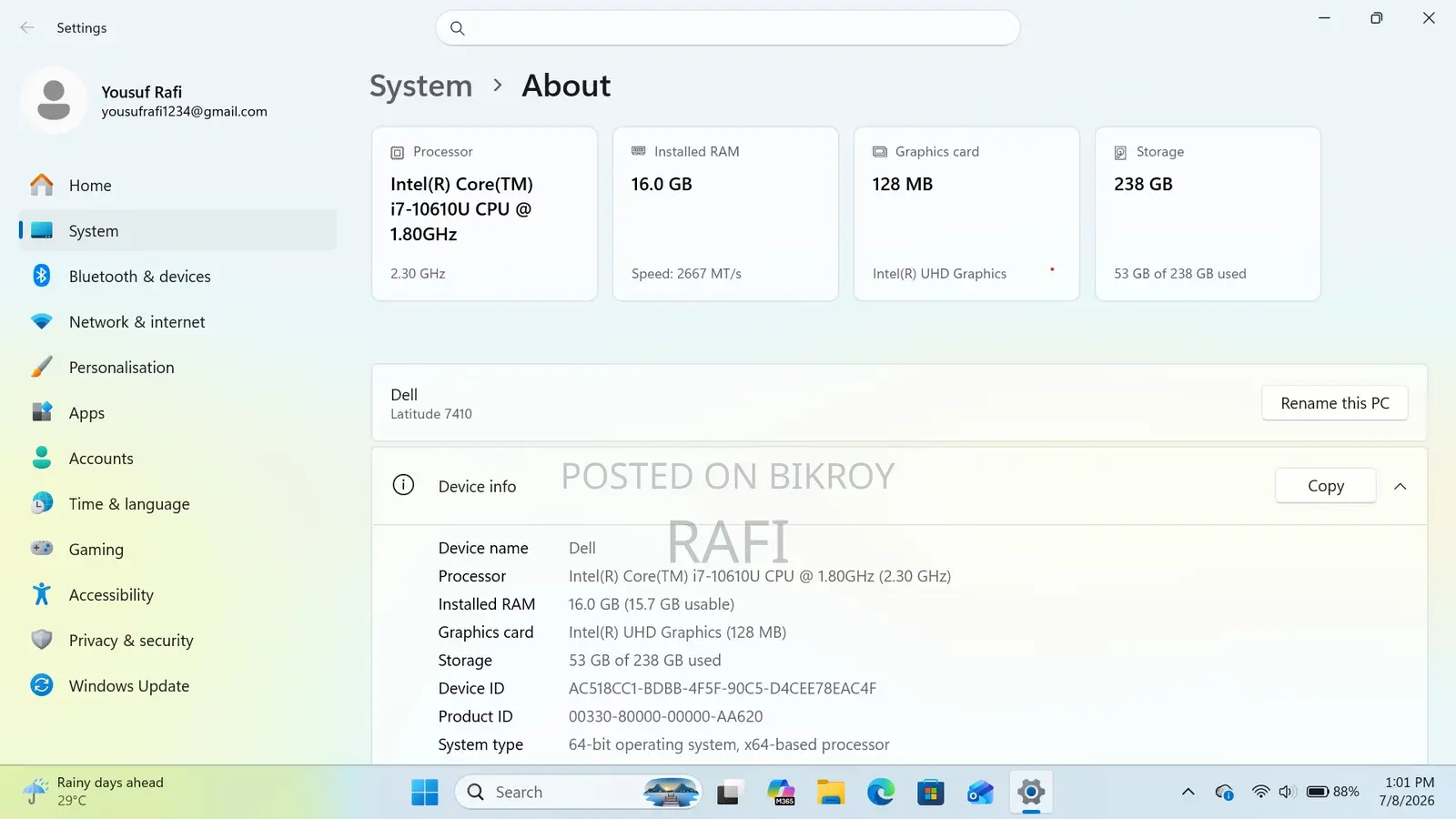
Task: Click Product ID 00330-80000-00000-AA620
Action: pos(666,716)
